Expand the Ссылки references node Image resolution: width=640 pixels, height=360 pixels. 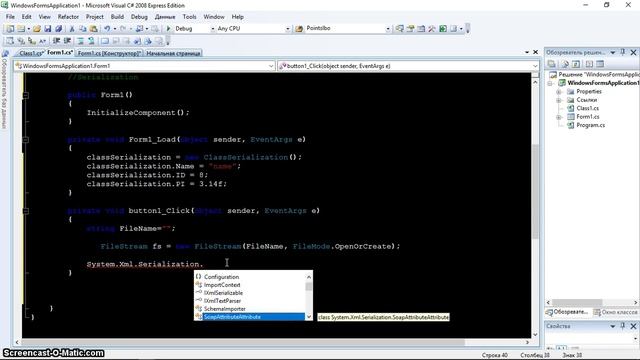coord(559,100)
